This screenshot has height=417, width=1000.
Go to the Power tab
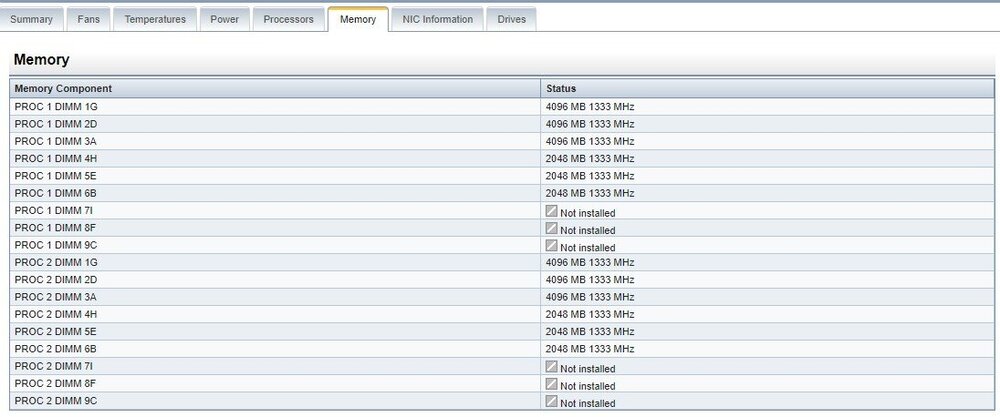[224, 19]
